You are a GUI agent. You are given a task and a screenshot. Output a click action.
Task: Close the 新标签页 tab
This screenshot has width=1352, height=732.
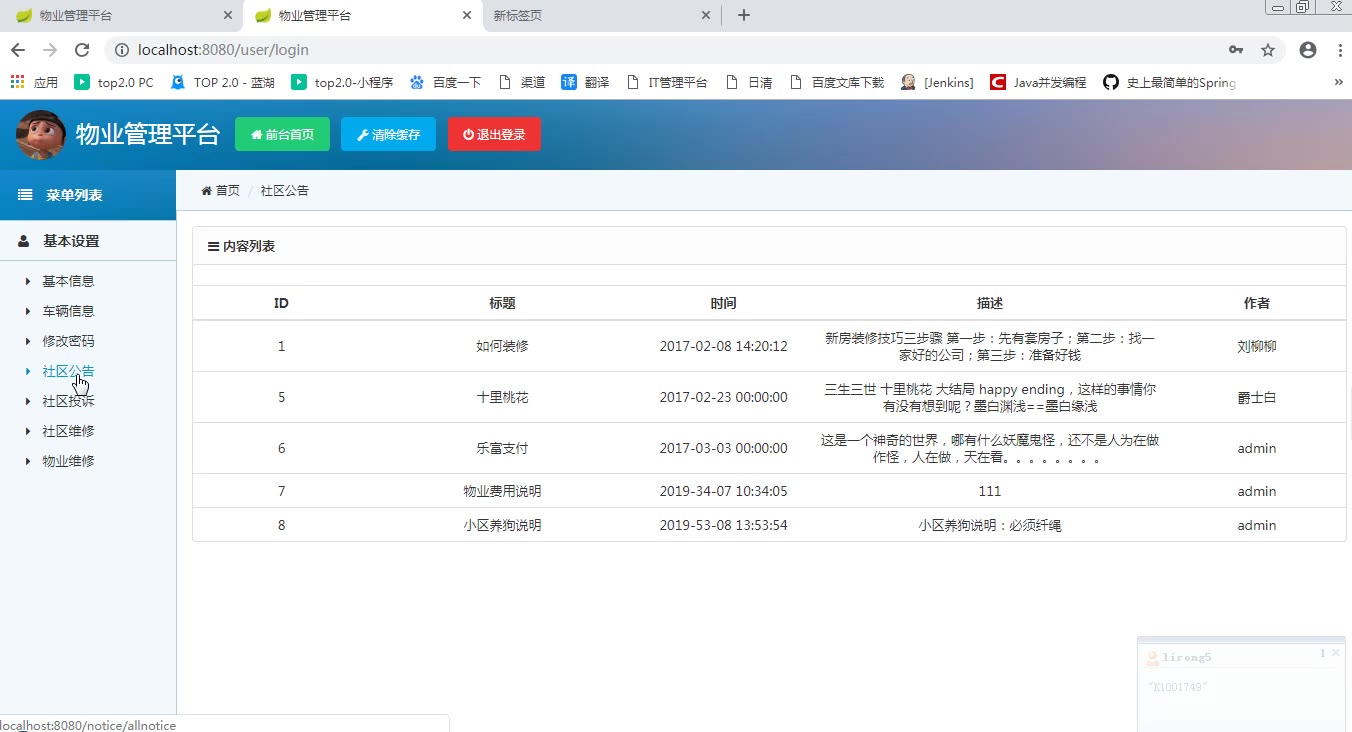click(x=706, y=16)
